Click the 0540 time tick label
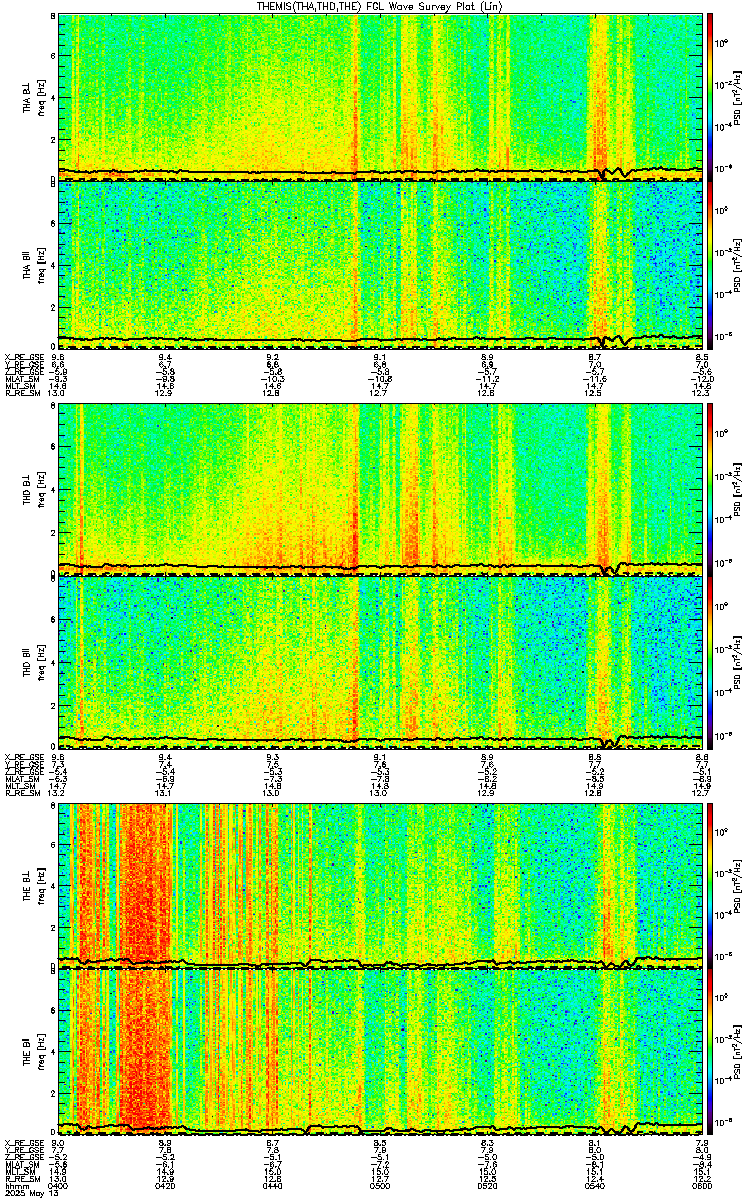This screenshot has height=1200, width=750. [x=595, y=1185]
